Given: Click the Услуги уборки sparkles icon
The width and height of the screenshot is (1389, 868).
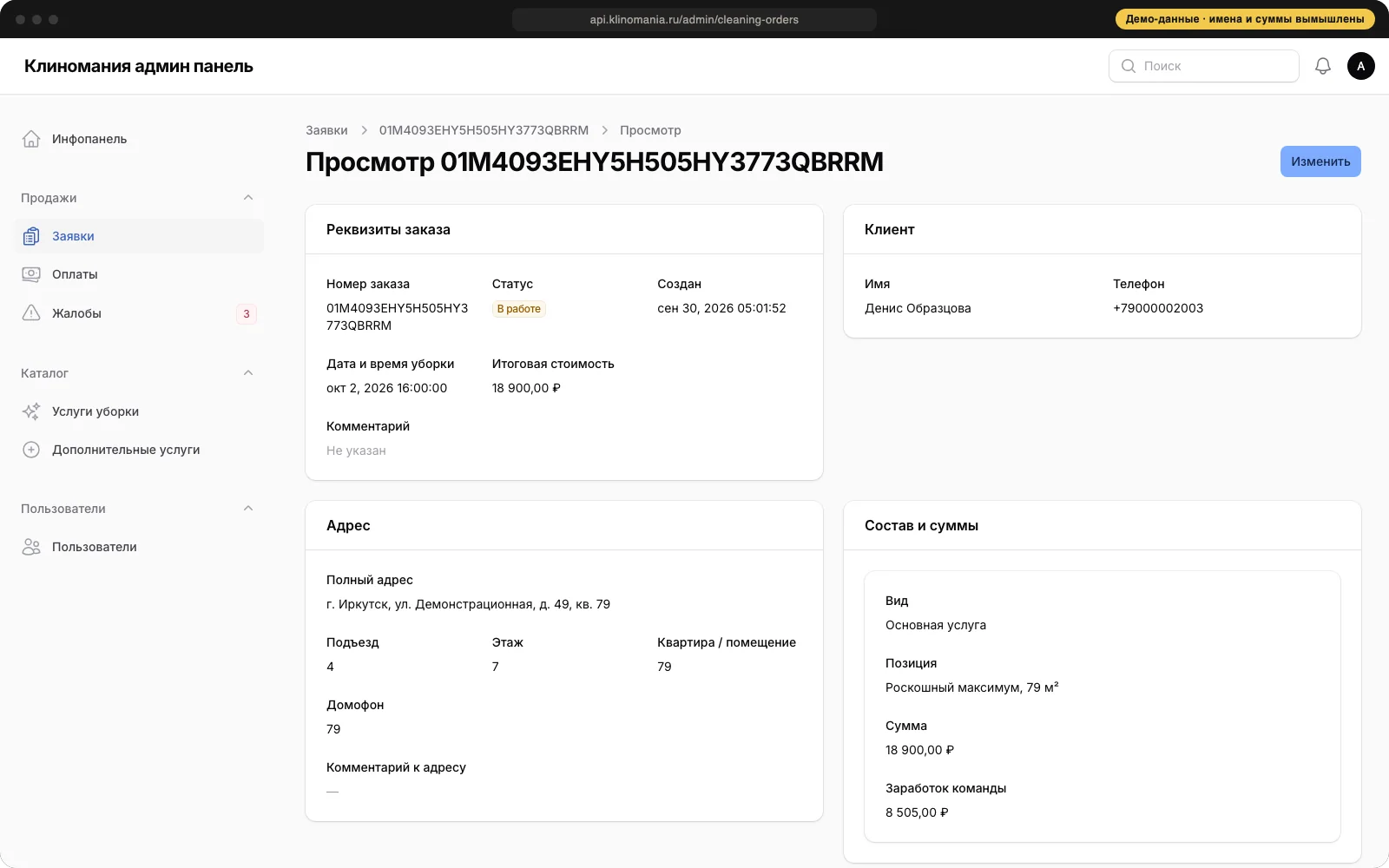Looking at the screenshot, I should (x=31, y=411).
